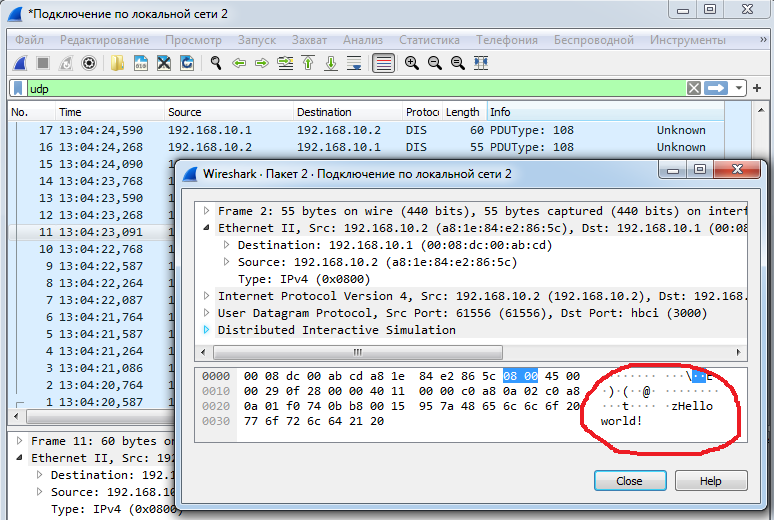Select Type: IPv4 (0x0800) line in dialog

tap(304, 279)
